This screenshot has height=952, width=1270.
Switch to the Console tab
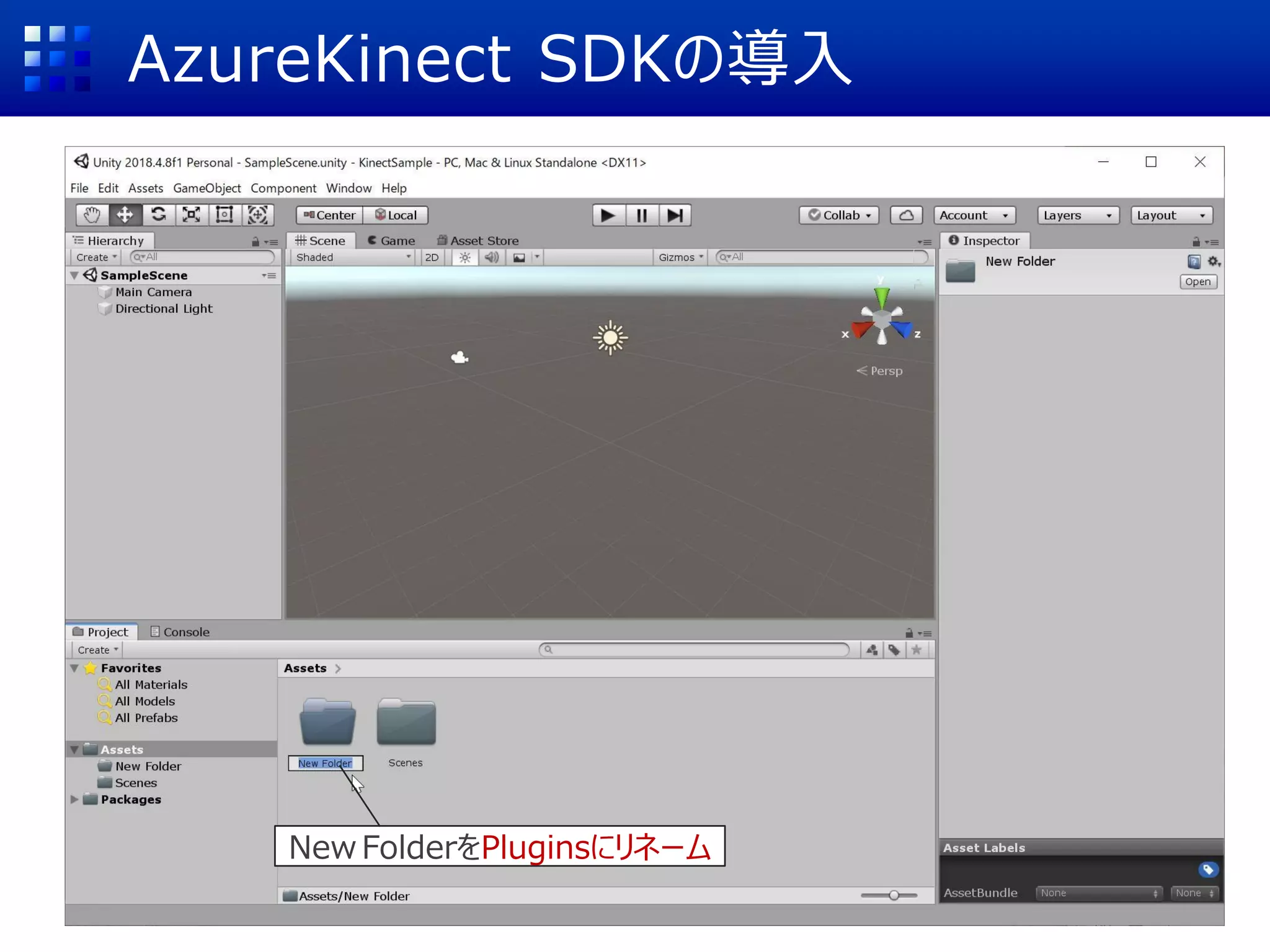click(180, 632)
